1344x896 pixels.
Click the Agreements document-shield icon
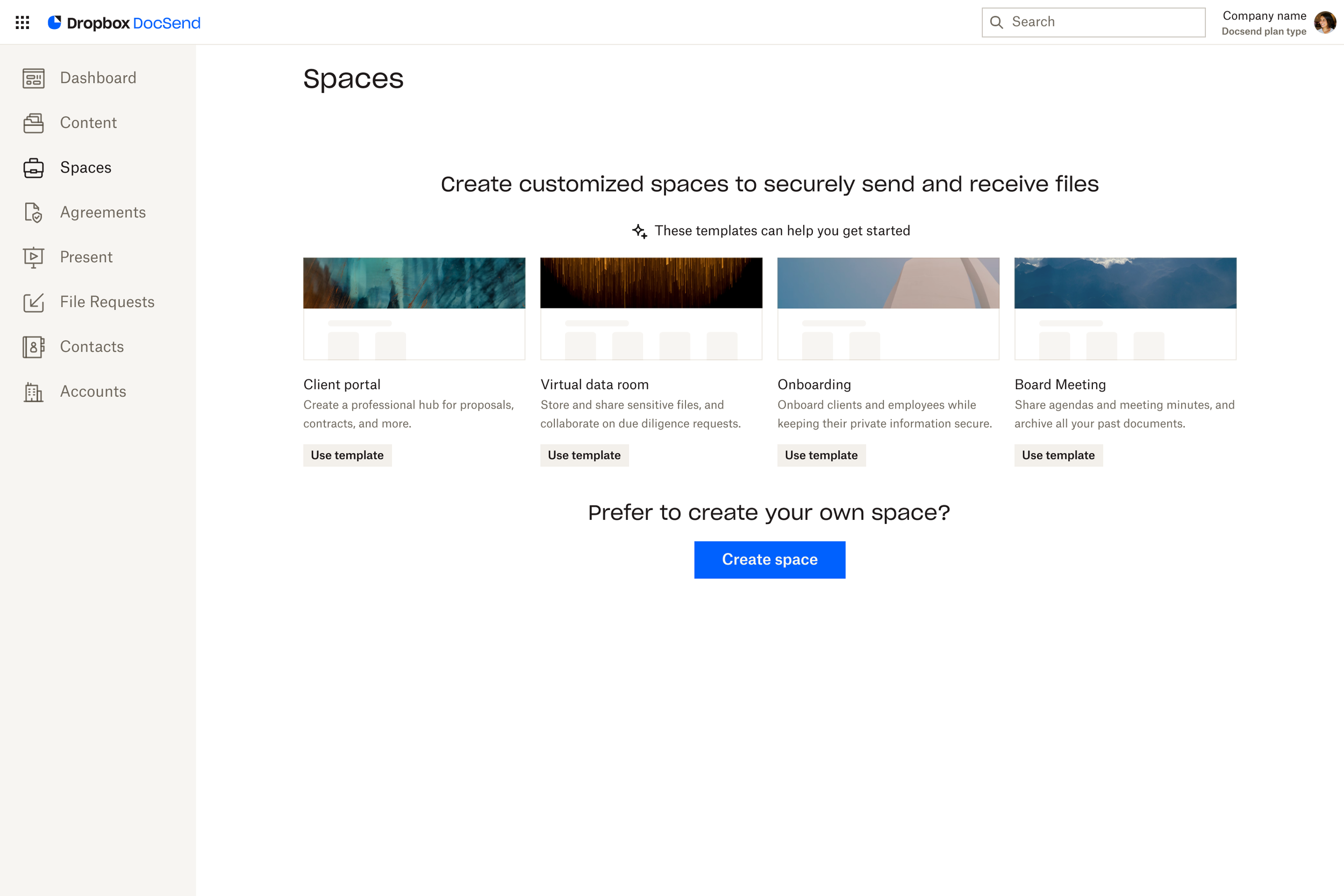(33, 212)
